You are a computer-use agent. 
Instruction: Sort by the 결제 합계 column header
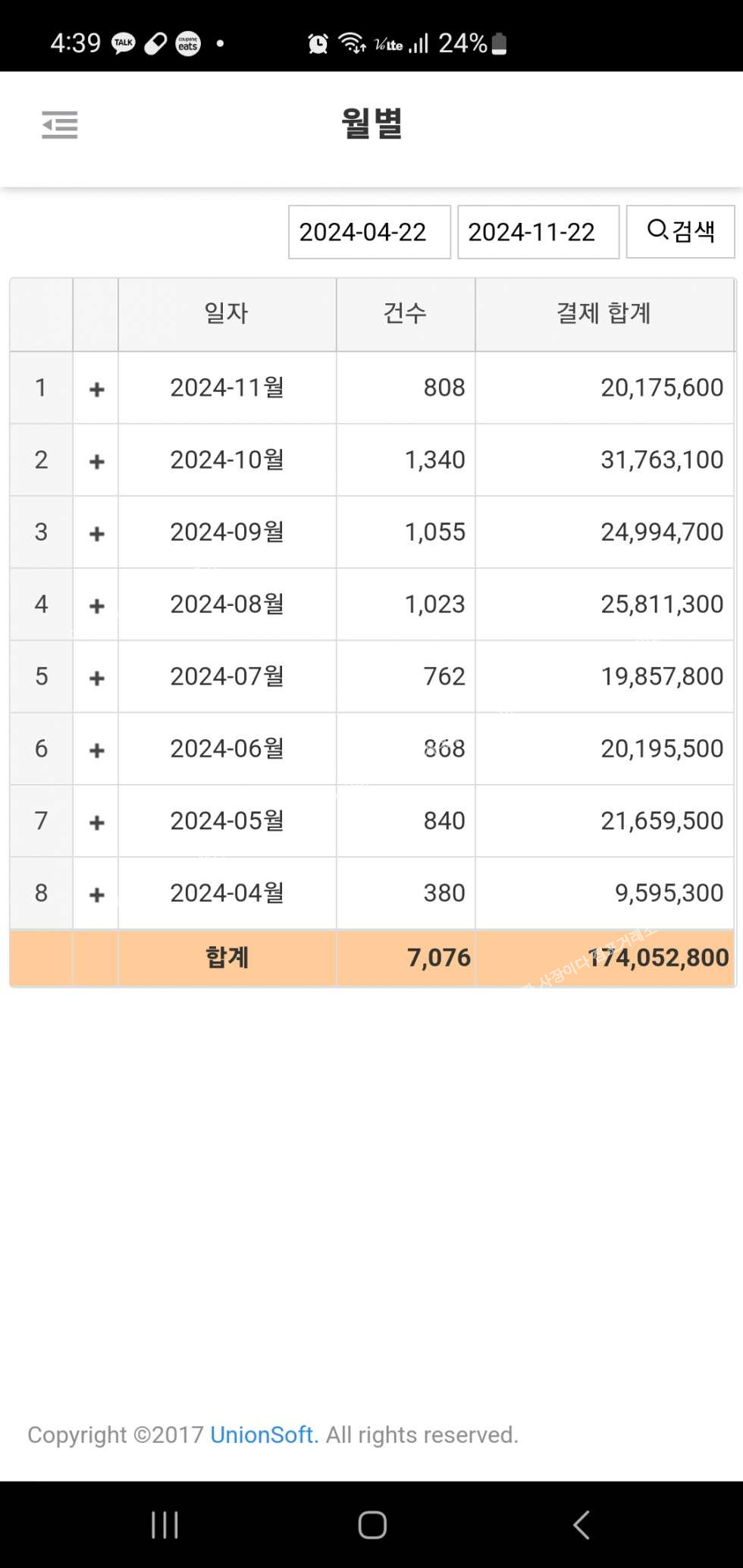coord(603,313)
